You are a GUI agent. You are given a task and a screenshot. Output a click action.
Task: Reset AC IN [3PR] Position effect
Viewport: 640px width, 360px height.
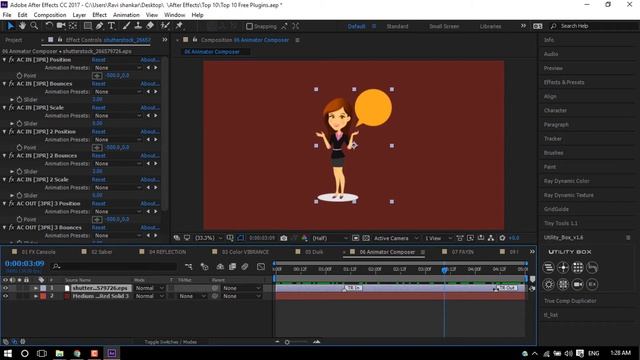pyautogui.click(x=98, y=60)
